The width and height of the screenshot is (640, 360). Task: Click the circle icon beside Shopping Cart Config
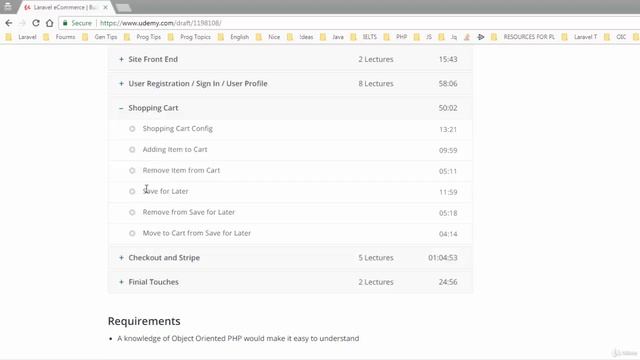[132, 129]
